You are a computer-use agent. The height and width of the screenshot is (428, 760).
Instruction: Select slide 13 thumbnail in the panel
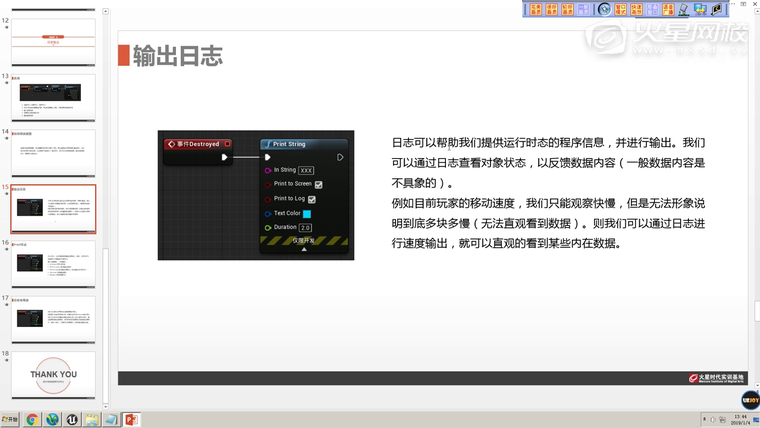coord(54,97)
